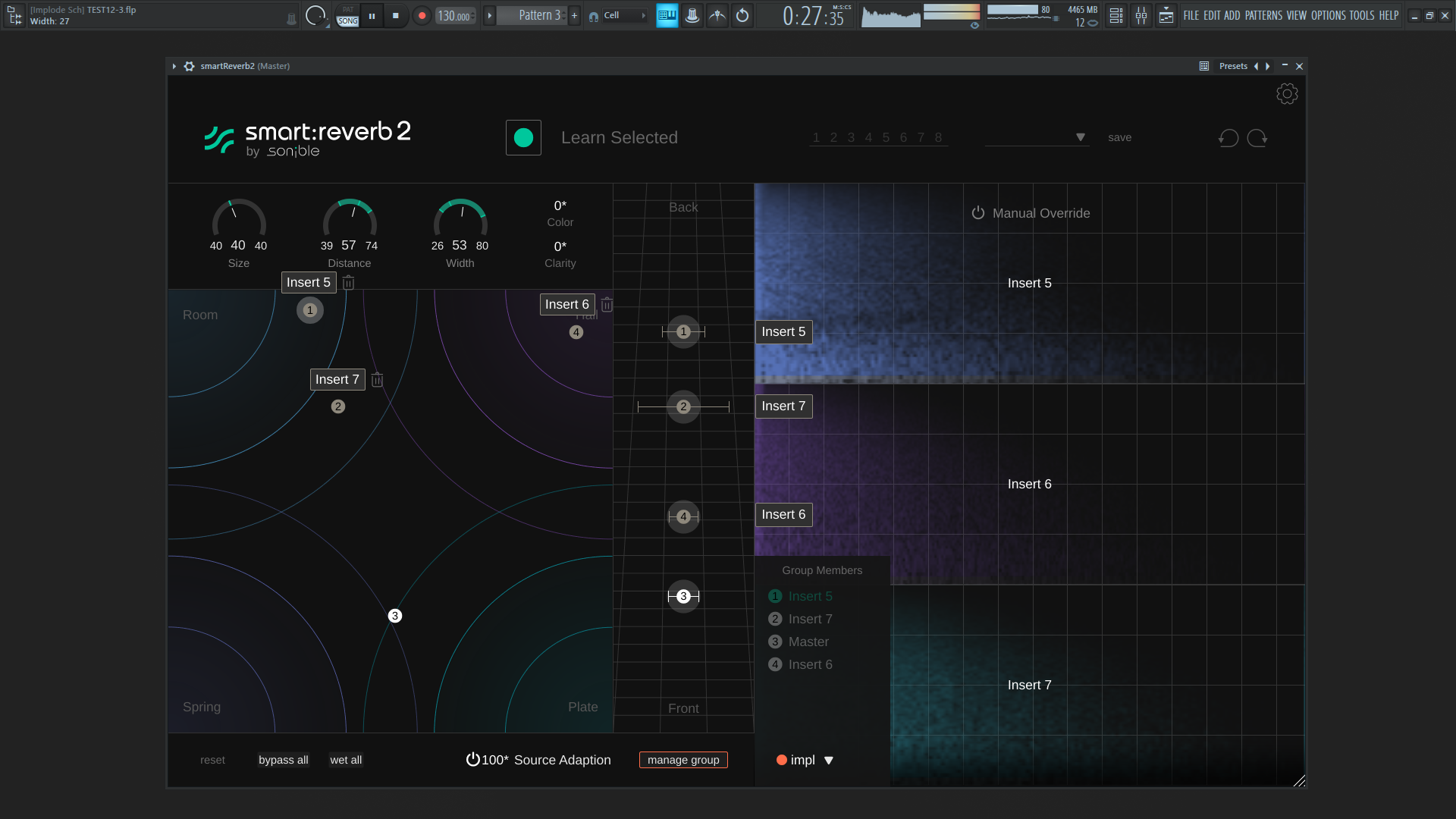The image size is (1456, 819).
Task: Open the detached/compact view icon near Presets
Action: [x=1204, y=66]
